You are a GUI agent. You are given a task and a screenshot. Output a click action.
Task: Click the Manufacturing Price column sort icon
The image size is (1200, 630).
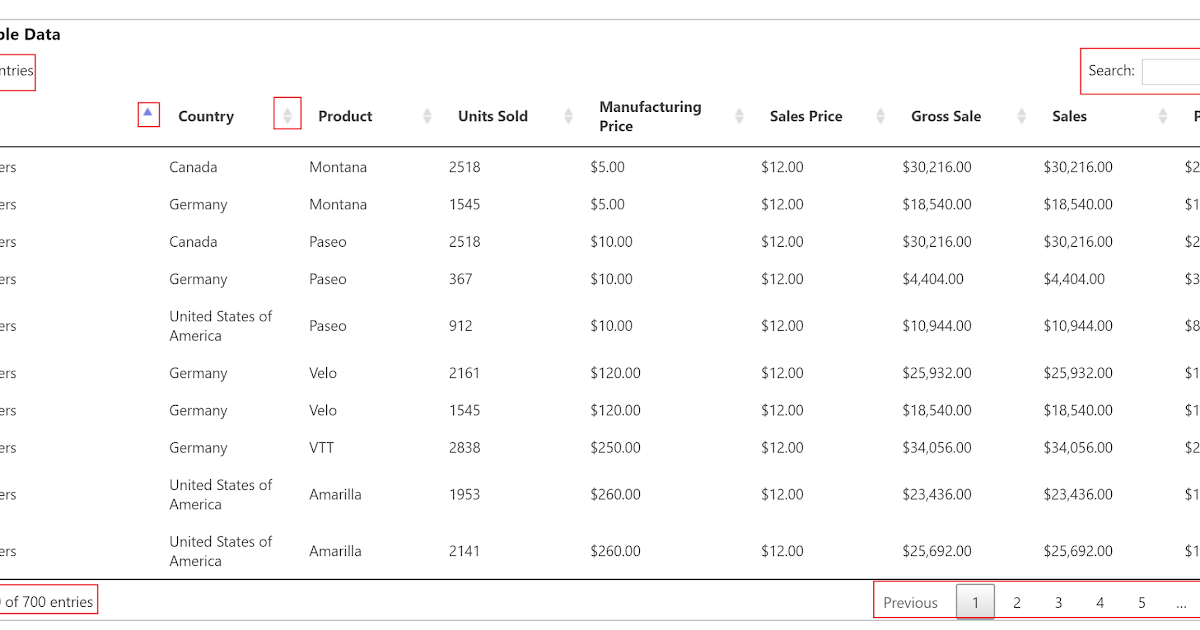[x=739, y=116]
